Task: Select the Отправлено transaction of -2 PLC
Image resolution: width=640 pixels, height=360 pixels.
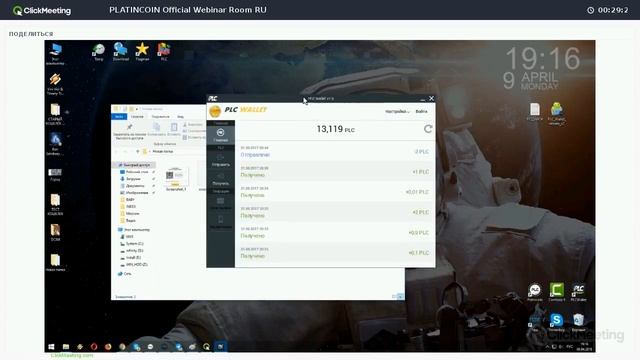Action: tap(335, 151)
